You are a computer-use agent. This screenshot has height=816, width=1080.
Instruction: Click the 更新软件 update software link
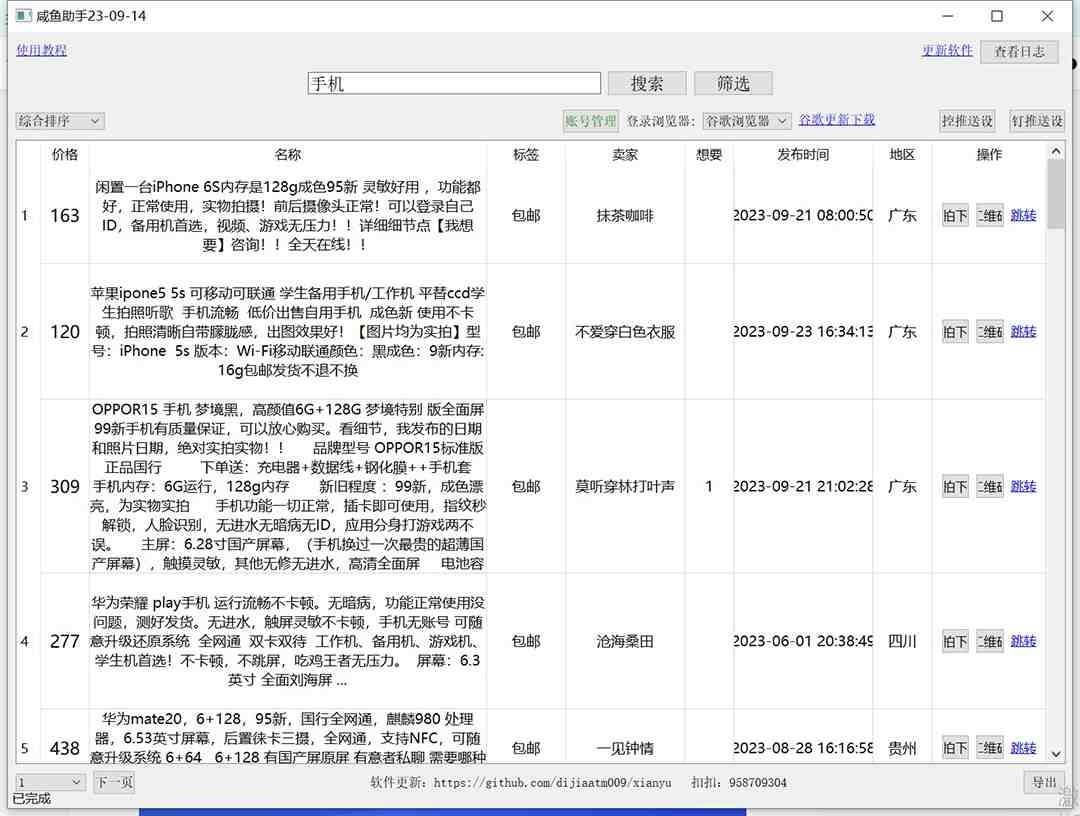[x=947, y=49]
